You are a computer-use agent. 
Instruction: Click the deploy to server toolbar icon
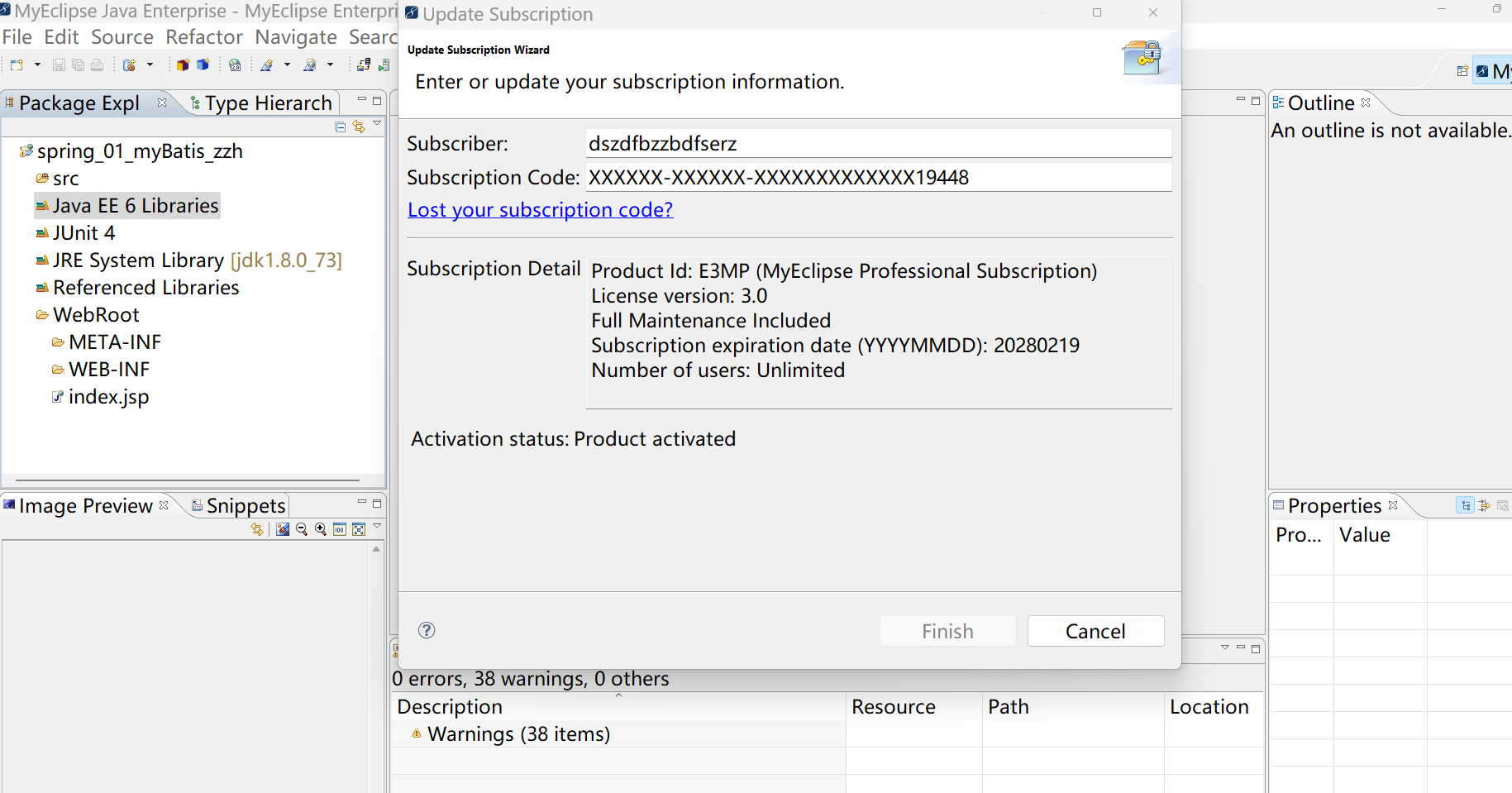(364, 64)
